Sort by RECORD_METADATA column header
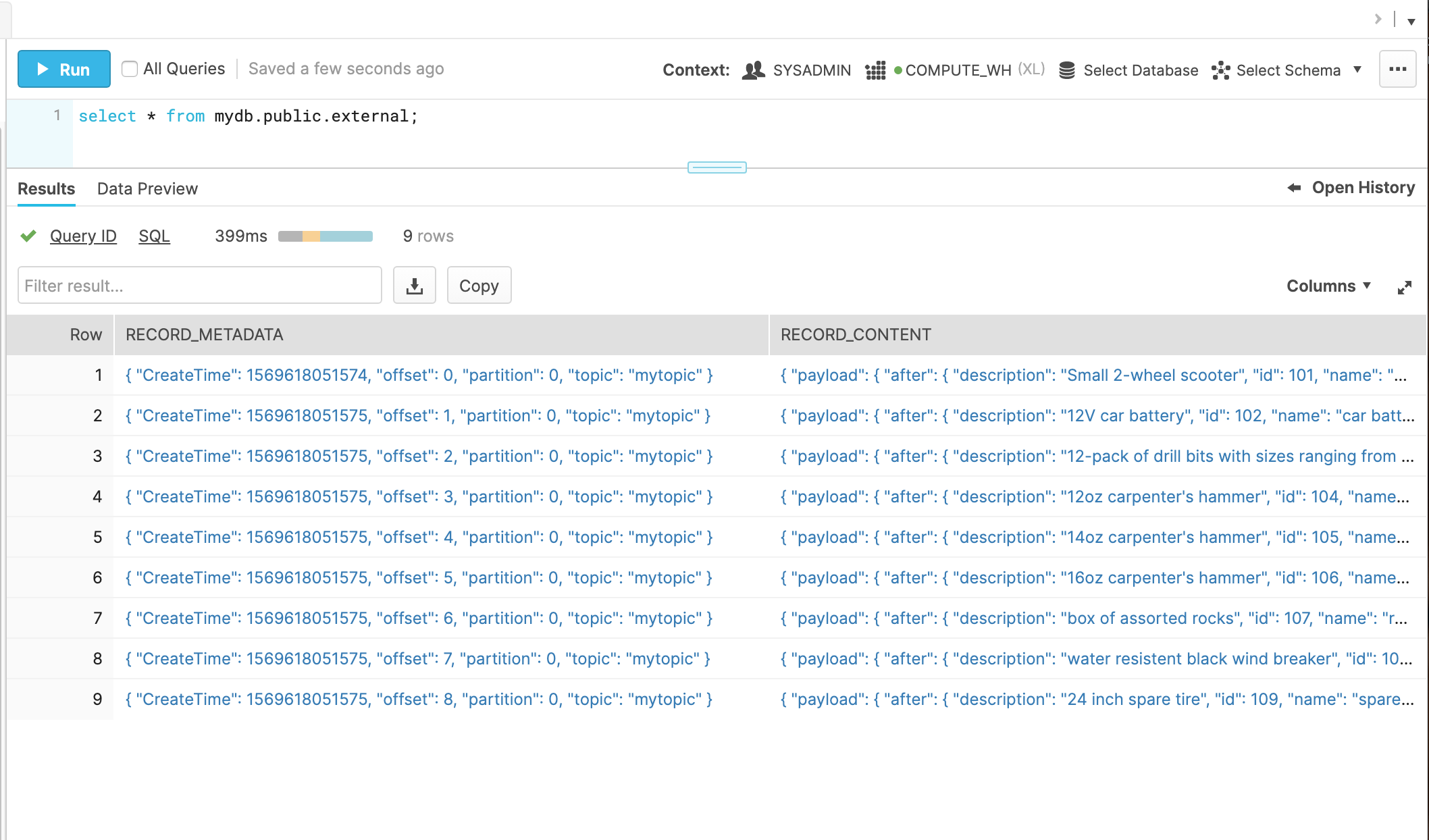 442,334
